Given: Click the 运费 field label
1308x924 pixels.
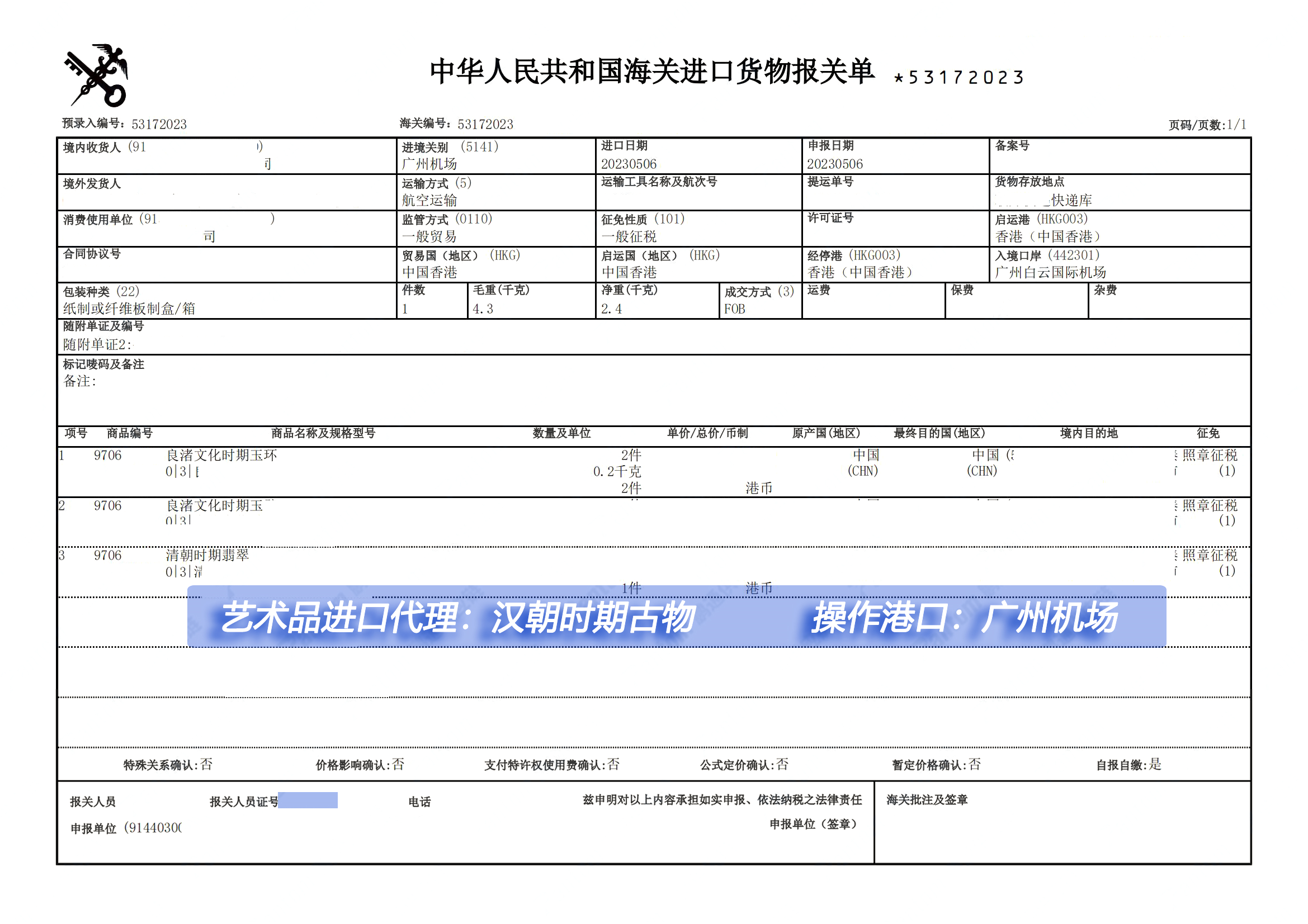Looking at the screenshot, I should [819, 290].
